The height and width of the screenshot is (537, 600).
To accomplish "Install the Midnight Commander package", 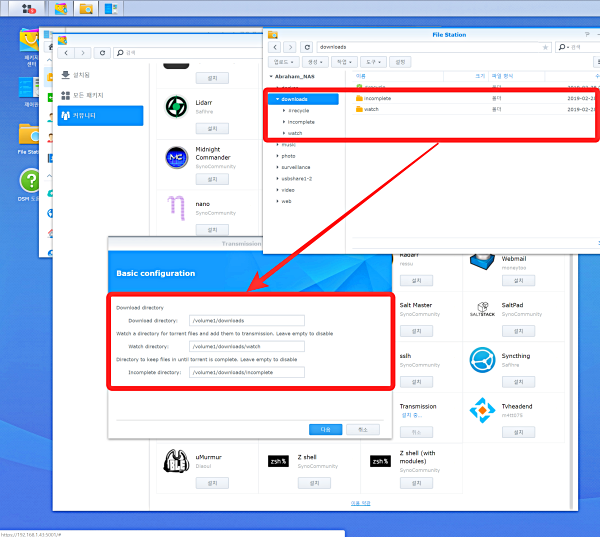I will 212,179.
